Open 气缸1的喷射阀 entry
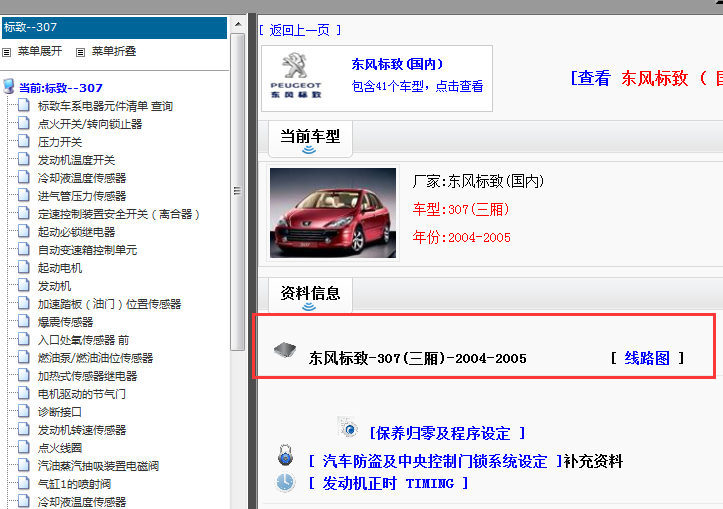The width and height of the screenshot is (723, 509). [74, 484]
